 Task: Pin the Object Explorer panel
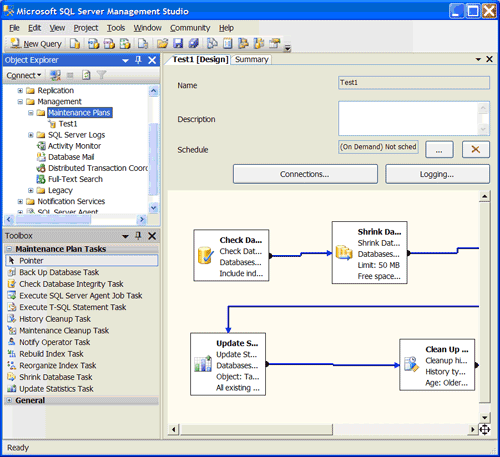pos(138,60)
